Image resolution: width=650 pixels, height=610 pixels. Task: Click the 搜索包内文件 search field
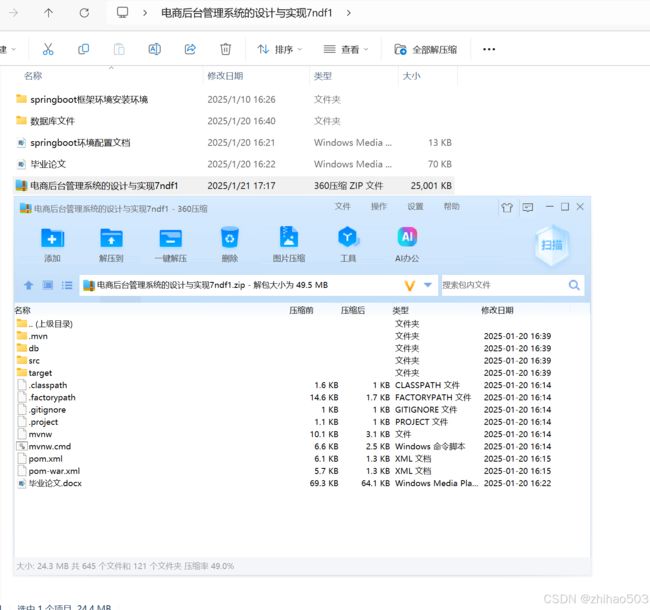504,285
